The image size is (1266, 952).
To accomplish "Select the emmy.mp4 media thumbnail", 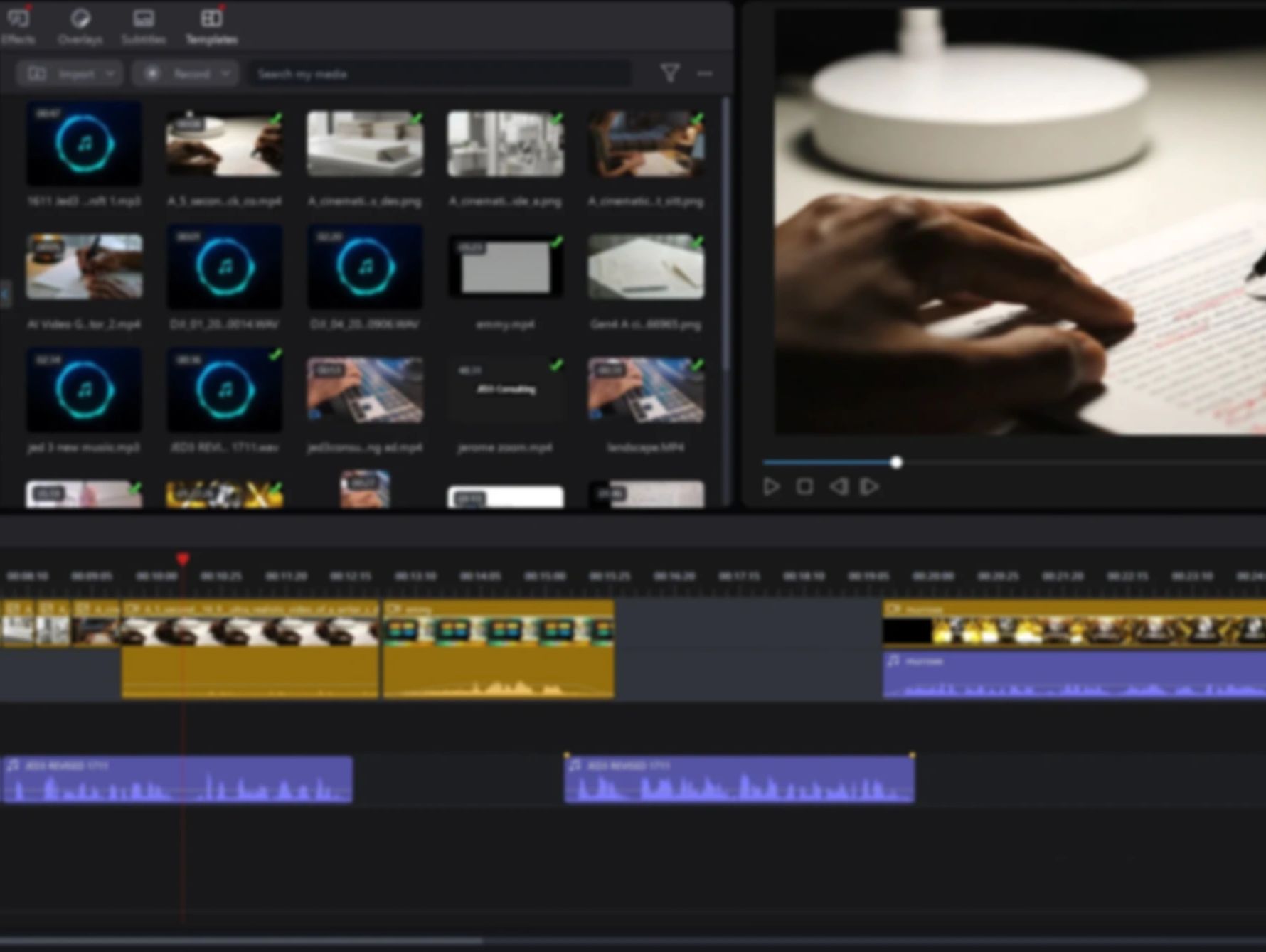I will point(505,267).
